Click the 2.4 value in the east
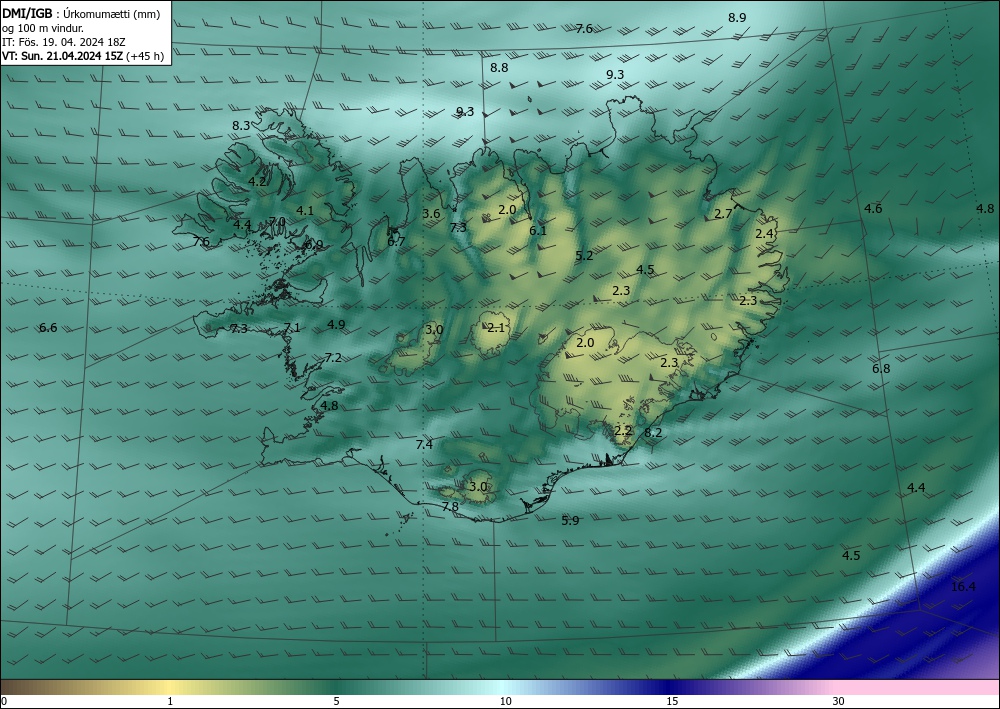Screen dimensions: 1000x709 pos(764,234)
